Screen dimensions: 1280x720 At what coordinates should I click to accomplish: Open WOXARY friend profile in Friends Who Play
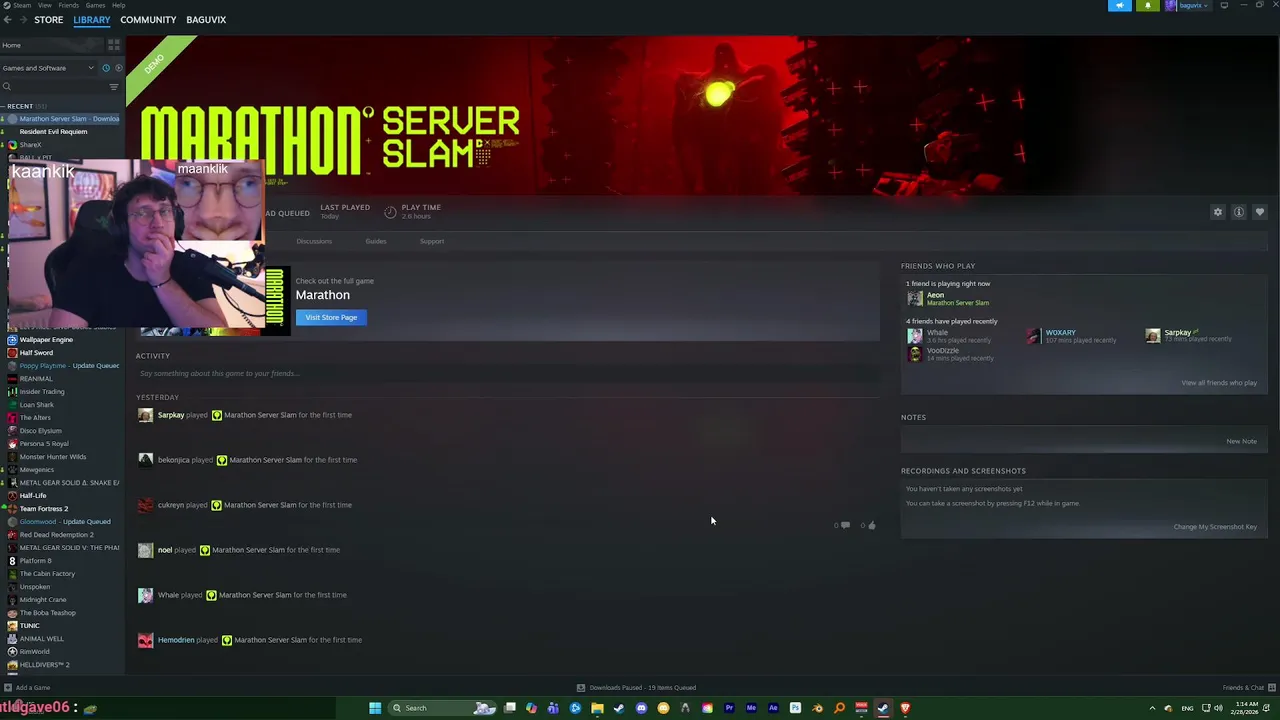[x=1060, y=333]
